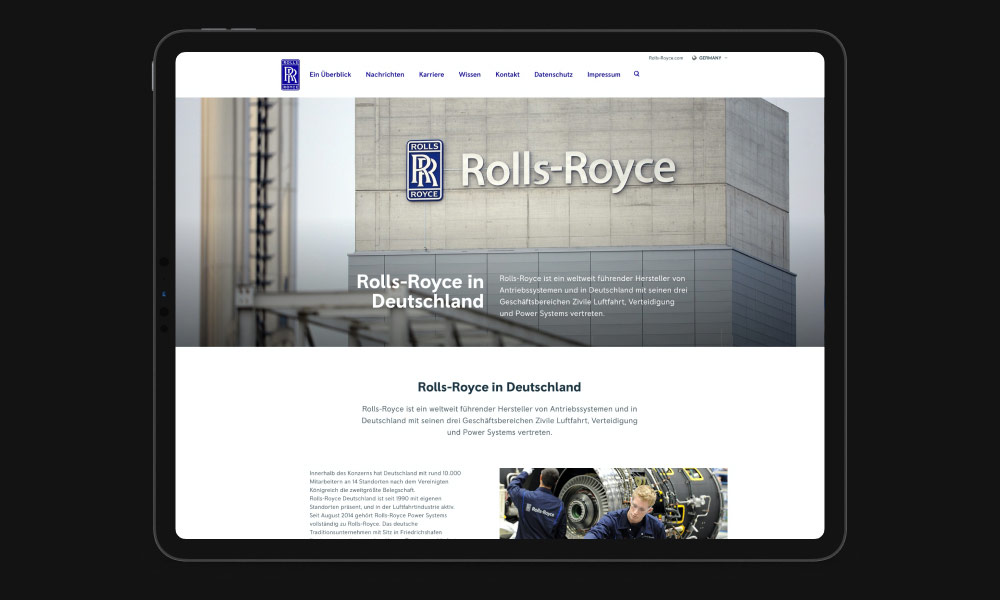Open the search magnifier icon
This screenshot has width=1000, height=600.
pyautogui.click(x=637, y=74)
